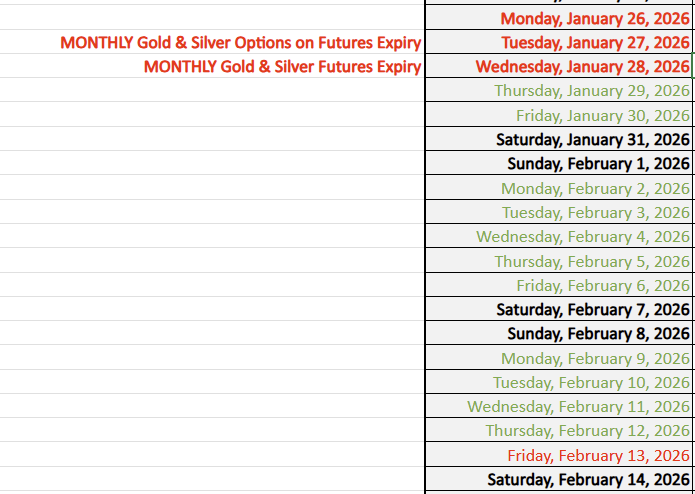Select the Thursday, February 5, 2026 cell

pyautogui.click(x=592, y=261)
